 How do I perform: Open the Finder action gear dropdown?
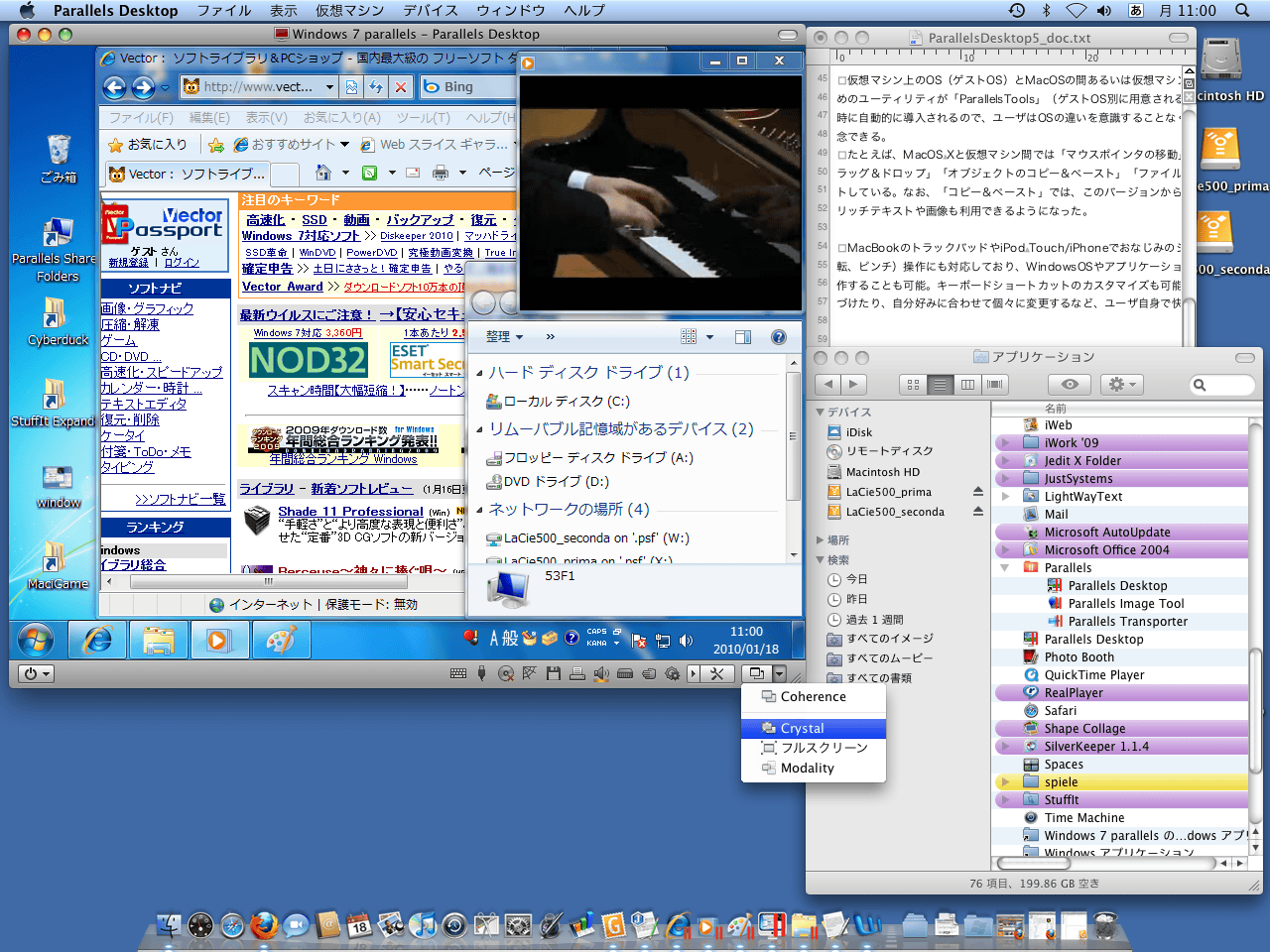tap(1121, 385)
